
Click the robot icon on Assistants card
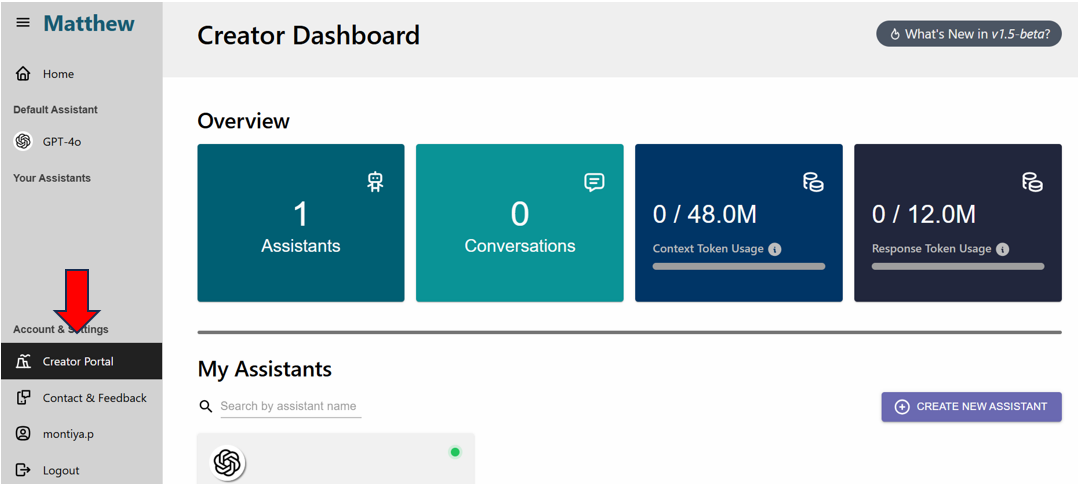(375, 181)
